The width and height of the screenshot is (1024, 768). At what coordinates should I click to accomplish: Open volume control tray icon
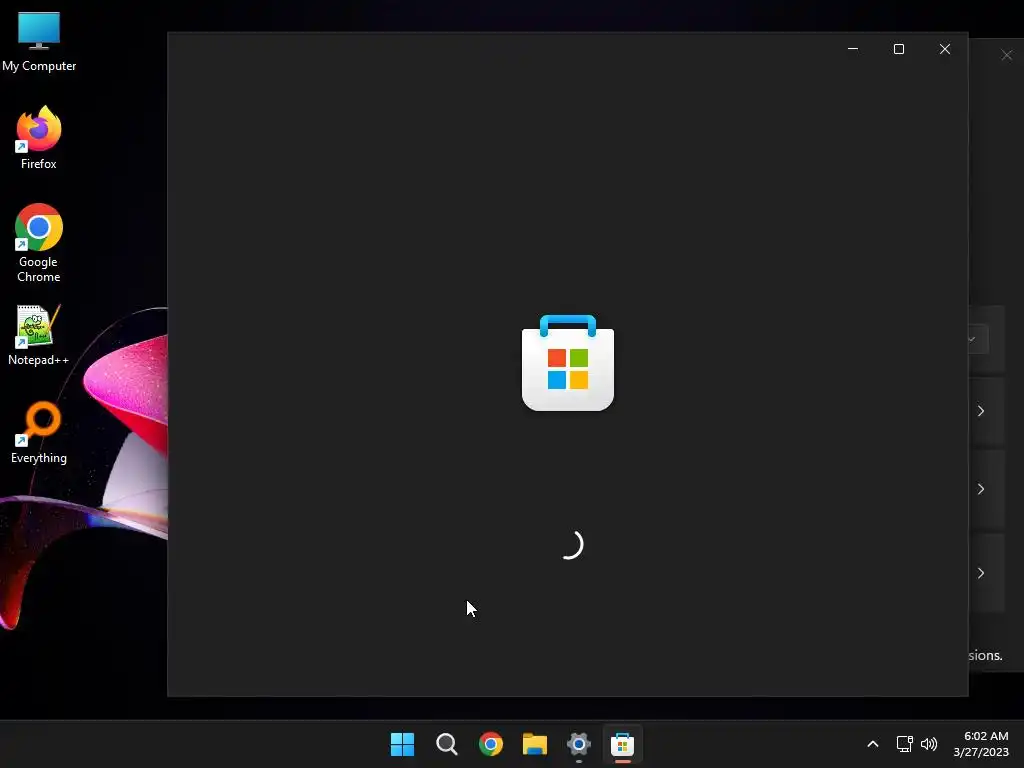coord(929,744)
